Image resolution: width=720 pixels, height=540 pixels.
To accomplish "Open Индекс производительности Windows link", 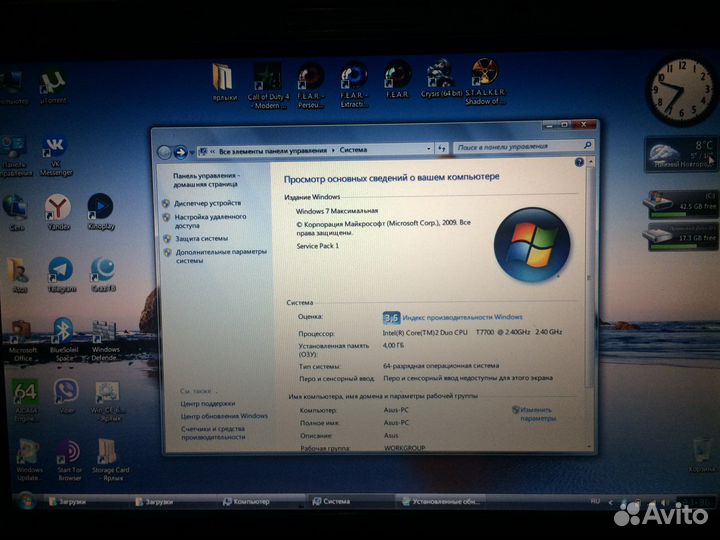I will (x=462, y=317).
